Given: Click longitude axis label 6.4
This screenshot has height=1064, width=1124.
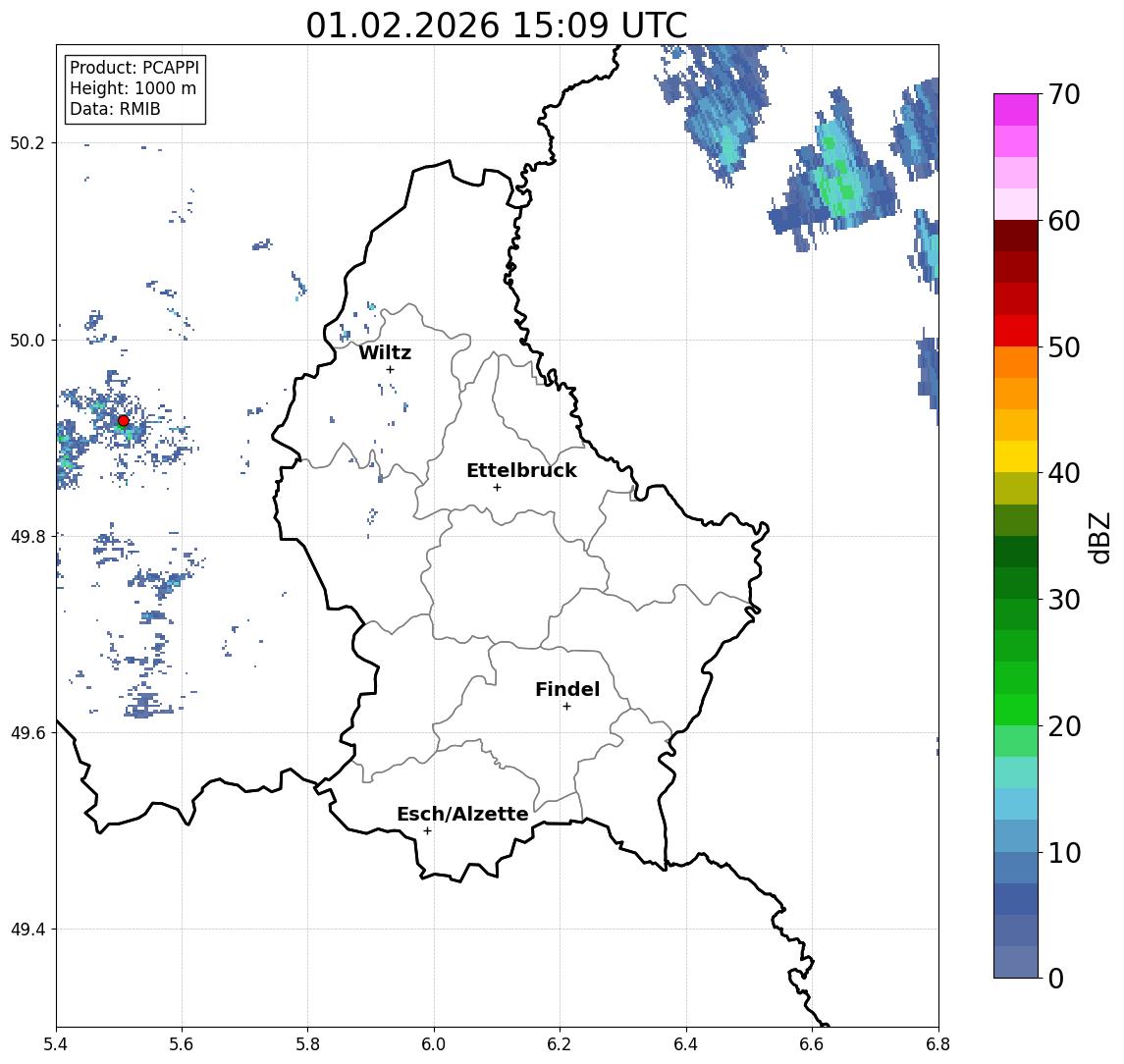Looking at the screenshot, I should tap(686, 1044).
